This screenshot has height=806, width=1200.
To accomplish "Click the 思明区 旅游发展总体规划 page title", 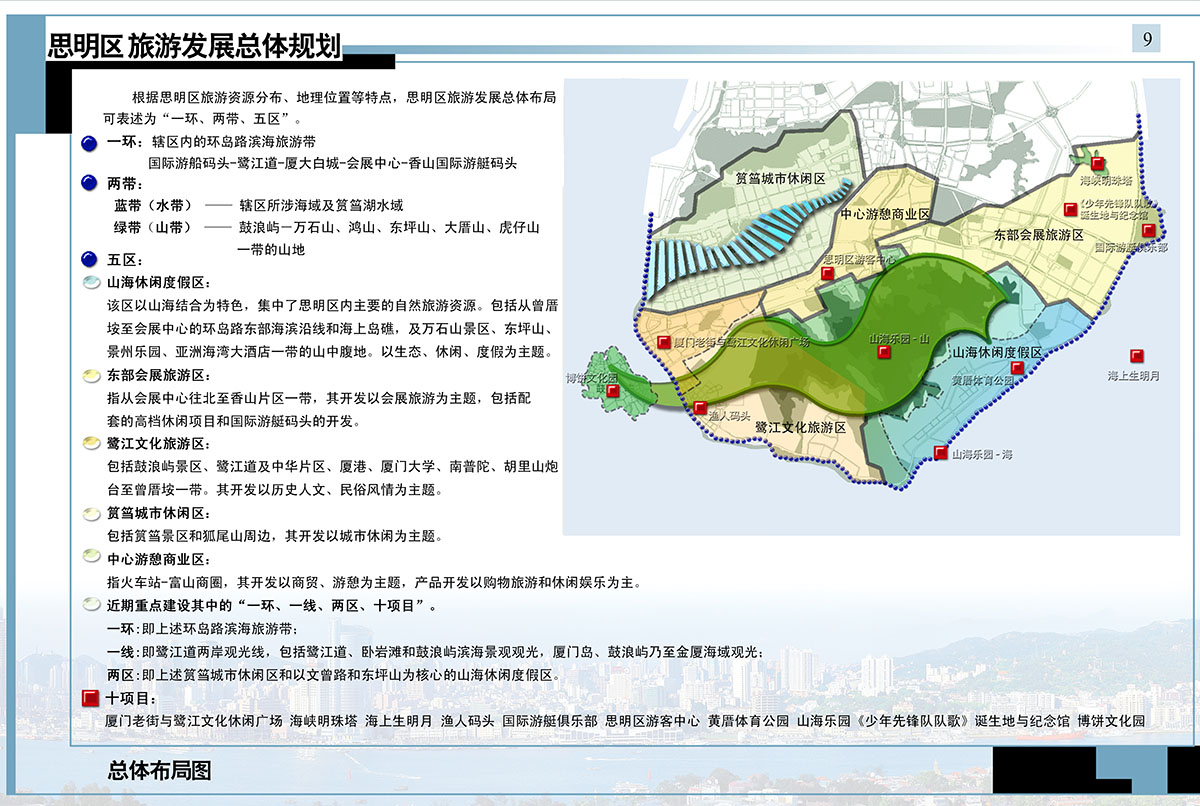I will tap(195, 45).
